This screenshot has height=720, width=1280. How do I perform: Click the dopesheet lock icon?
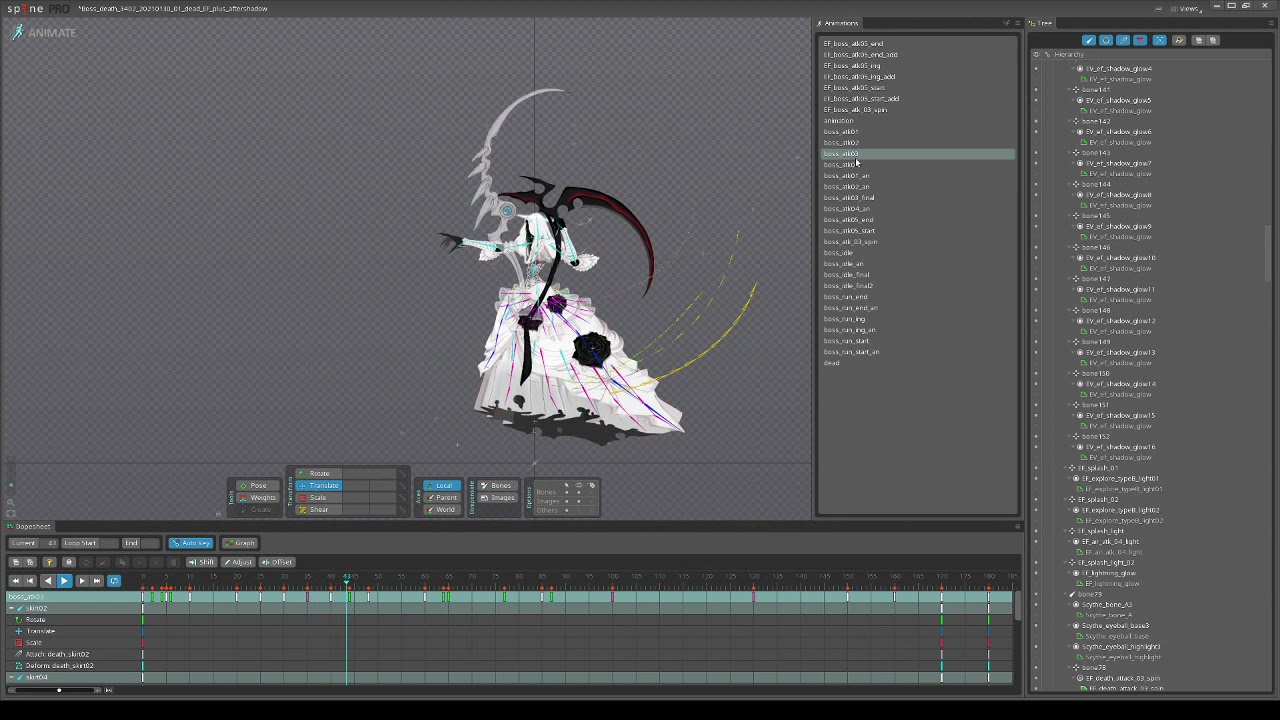(68, 562)
